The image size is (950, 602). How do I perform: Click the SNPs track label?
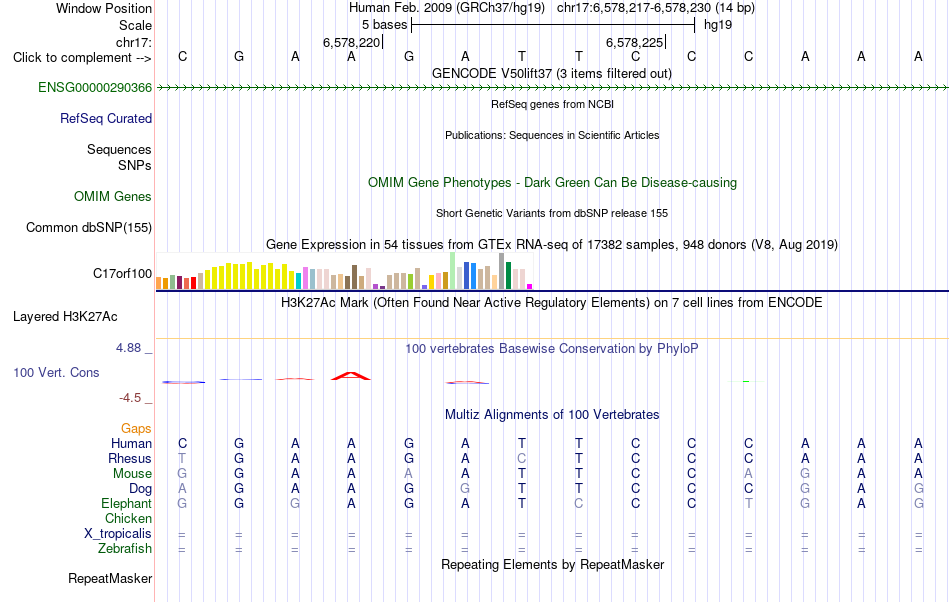[x=135, y=165]
